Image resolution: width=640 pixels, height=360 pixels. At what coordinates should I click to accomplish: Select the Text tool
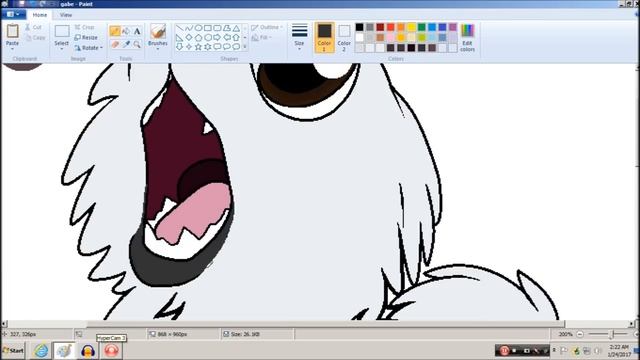[x=137, y=31]
